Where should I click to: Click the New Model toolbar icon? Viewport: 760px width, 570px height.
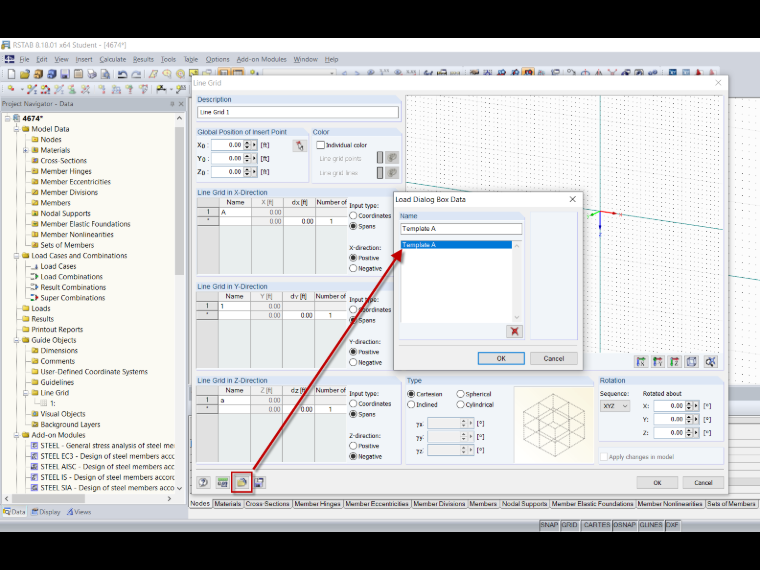[x=11, y=74]
